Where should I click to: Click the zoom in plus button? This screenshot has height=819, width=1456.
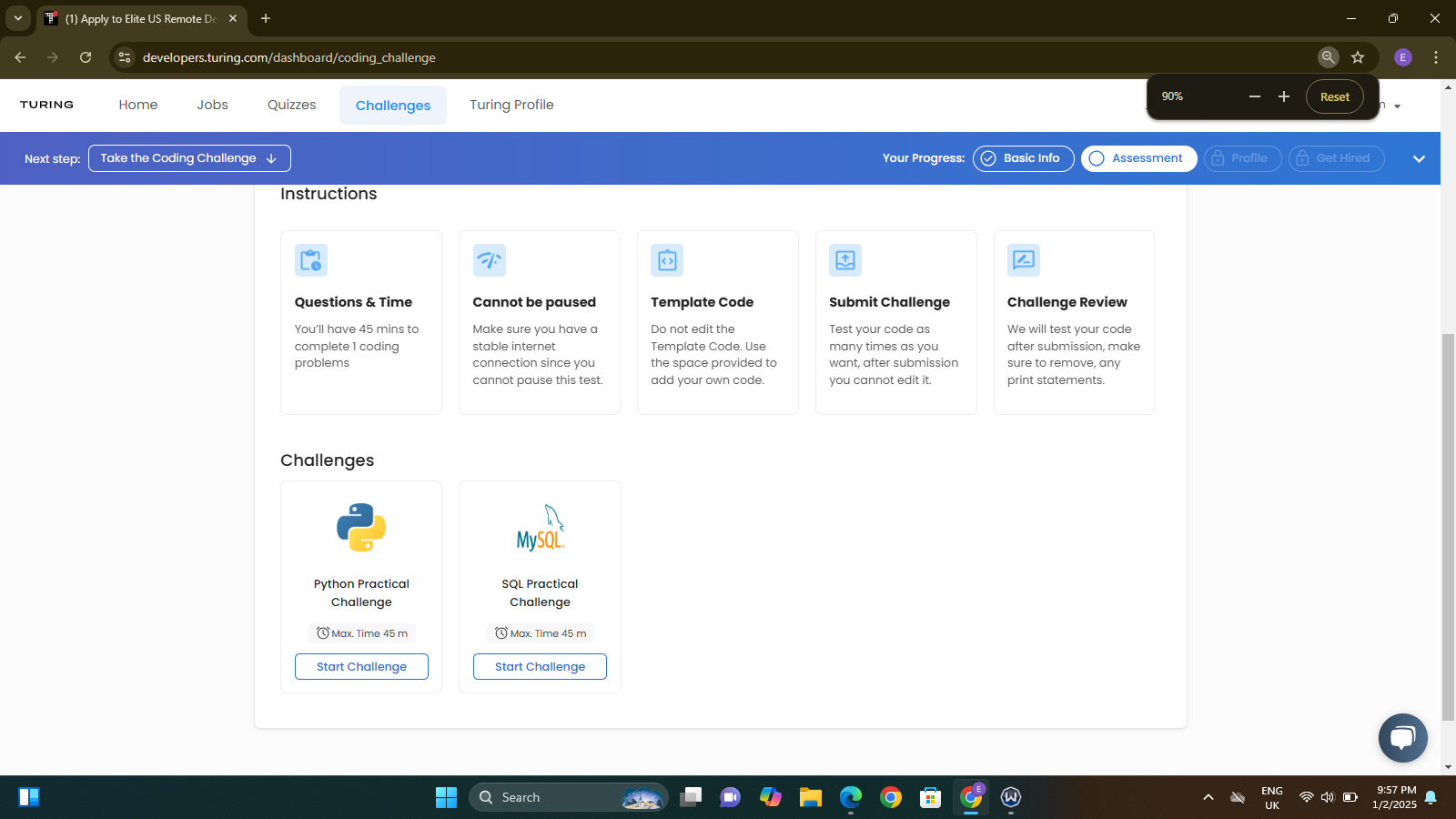point(1284,96)
